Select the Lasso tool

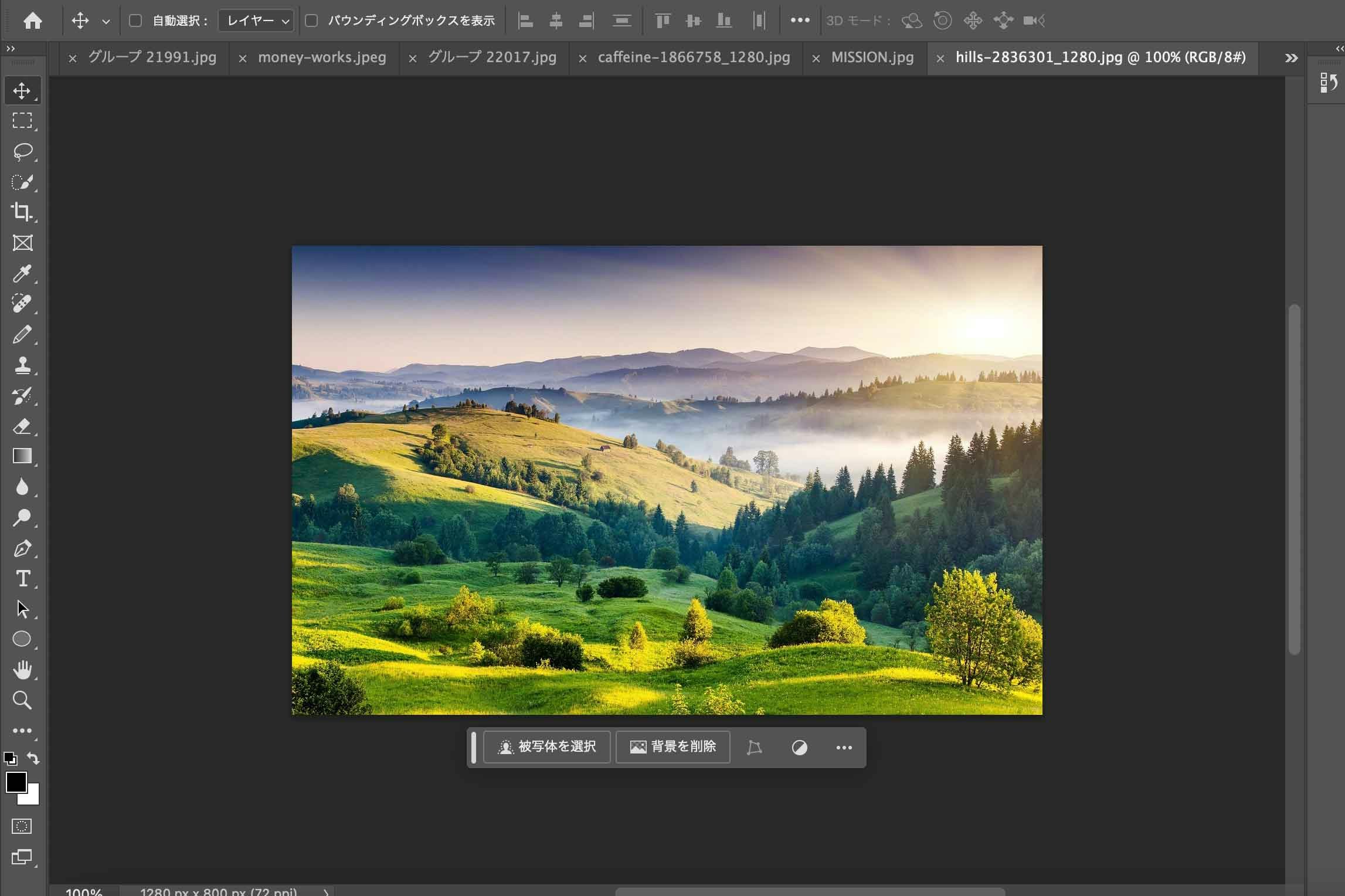[22, 151]
